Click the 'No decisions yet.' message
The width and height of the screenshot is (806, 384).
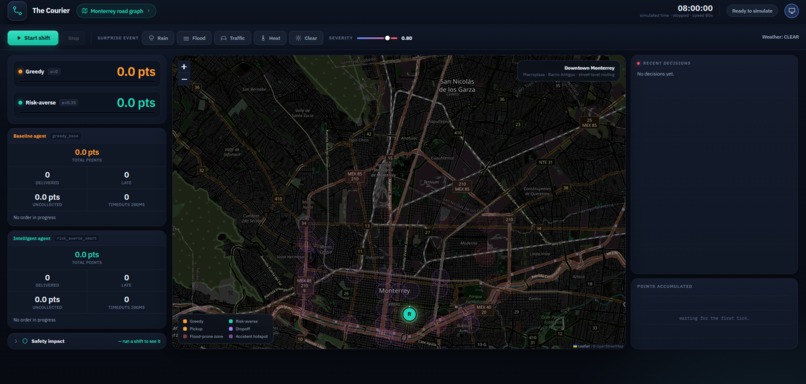click(x=655, y=75)
